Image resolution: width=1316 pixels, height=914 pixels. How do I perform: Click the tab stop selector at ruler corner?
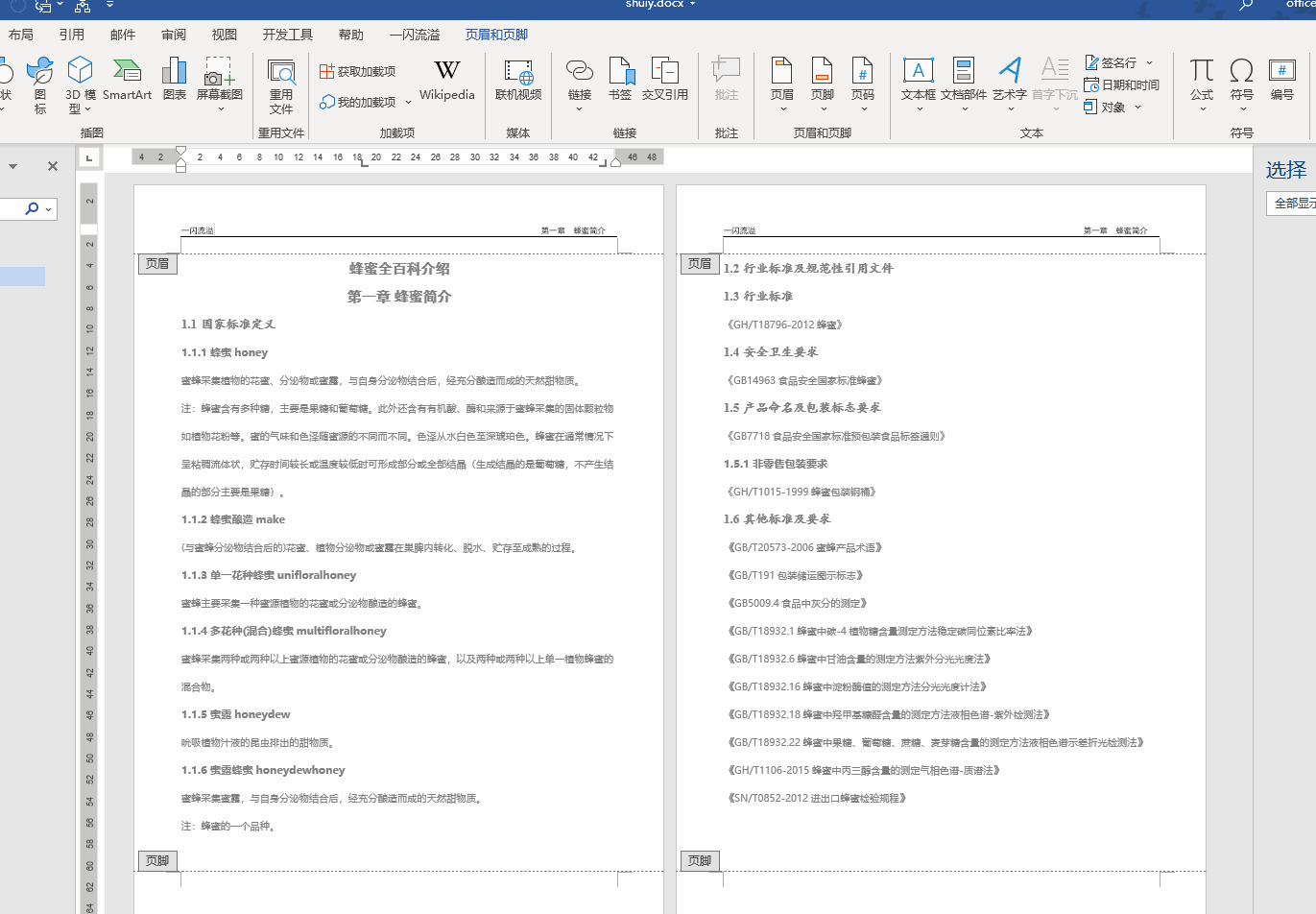[x=88, y=157]
